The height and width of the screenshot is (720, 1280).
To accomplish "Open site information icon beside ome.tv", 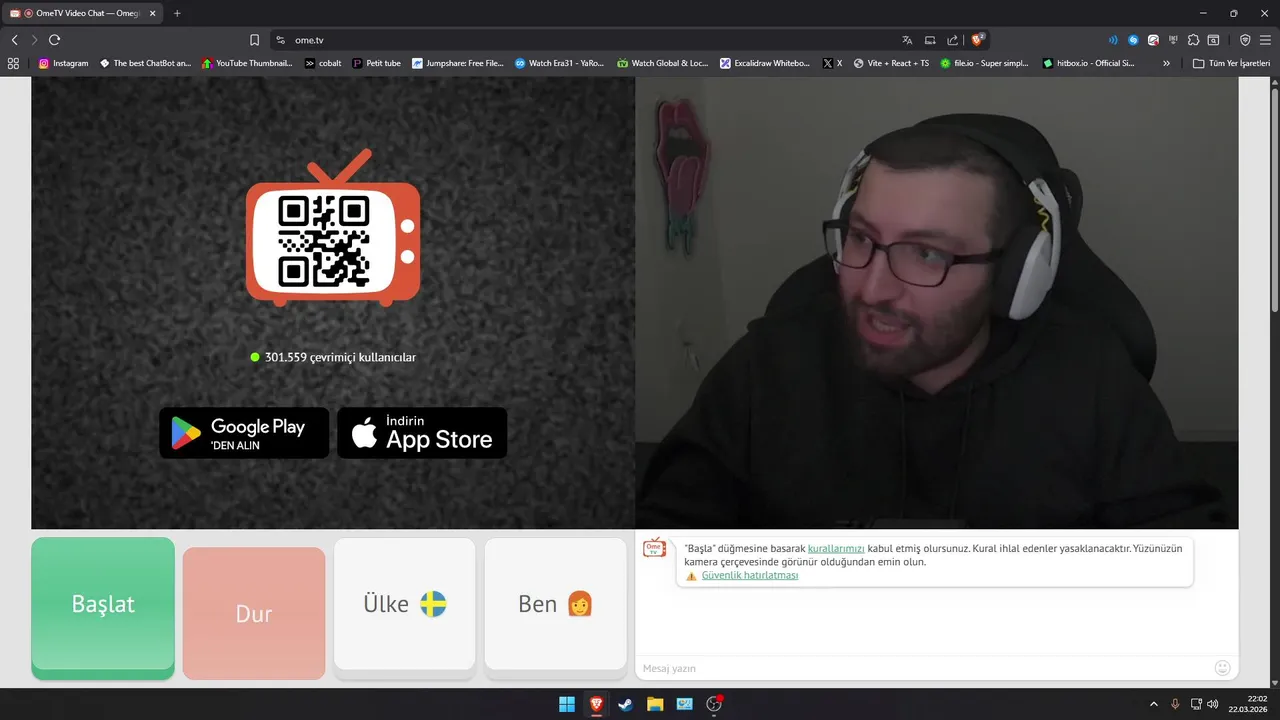I will tap(281, 40).
